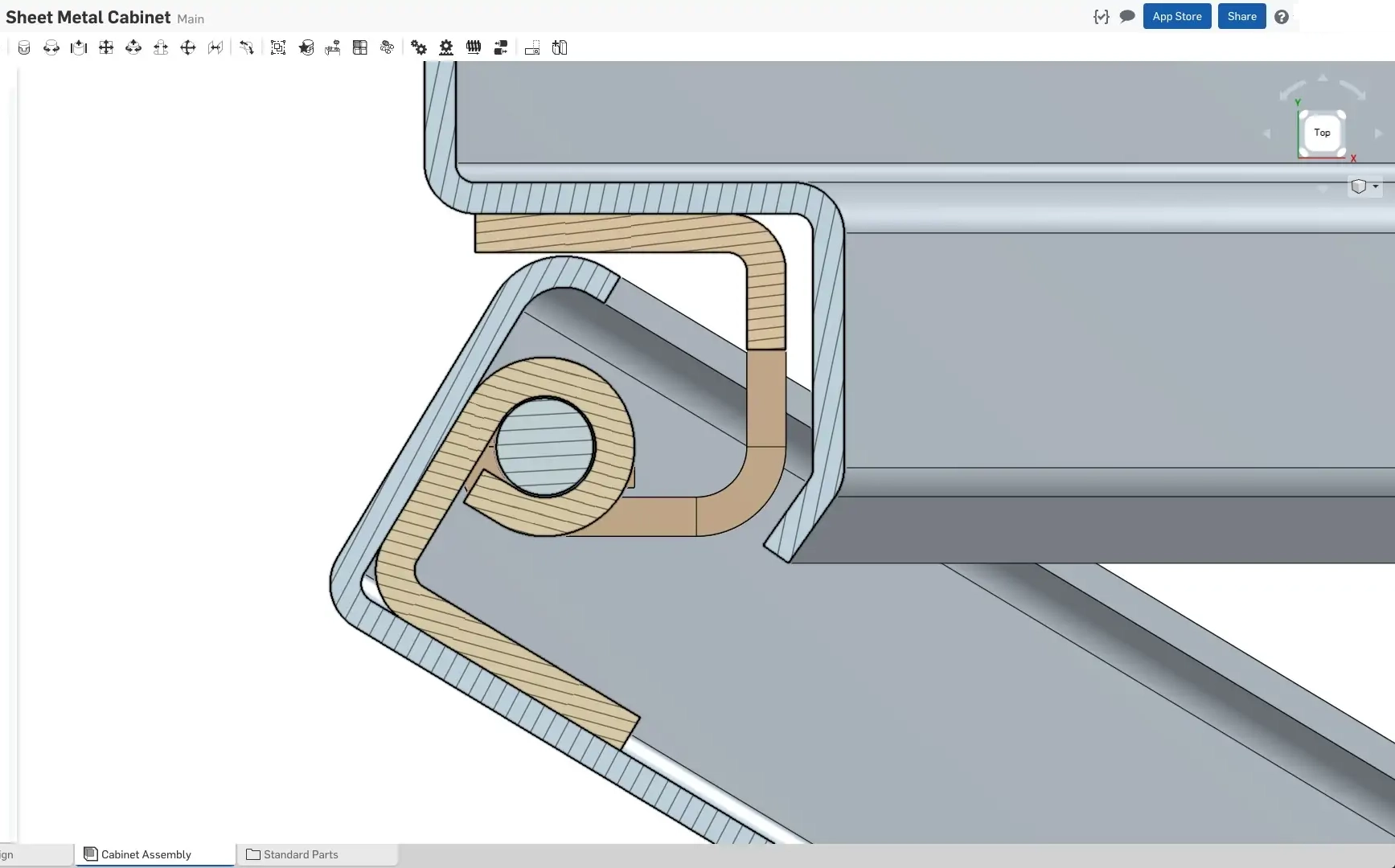The height and width of the screenshot is (868, 1395).
Task: Select the Slider mate tool
Action: (79, 48)
